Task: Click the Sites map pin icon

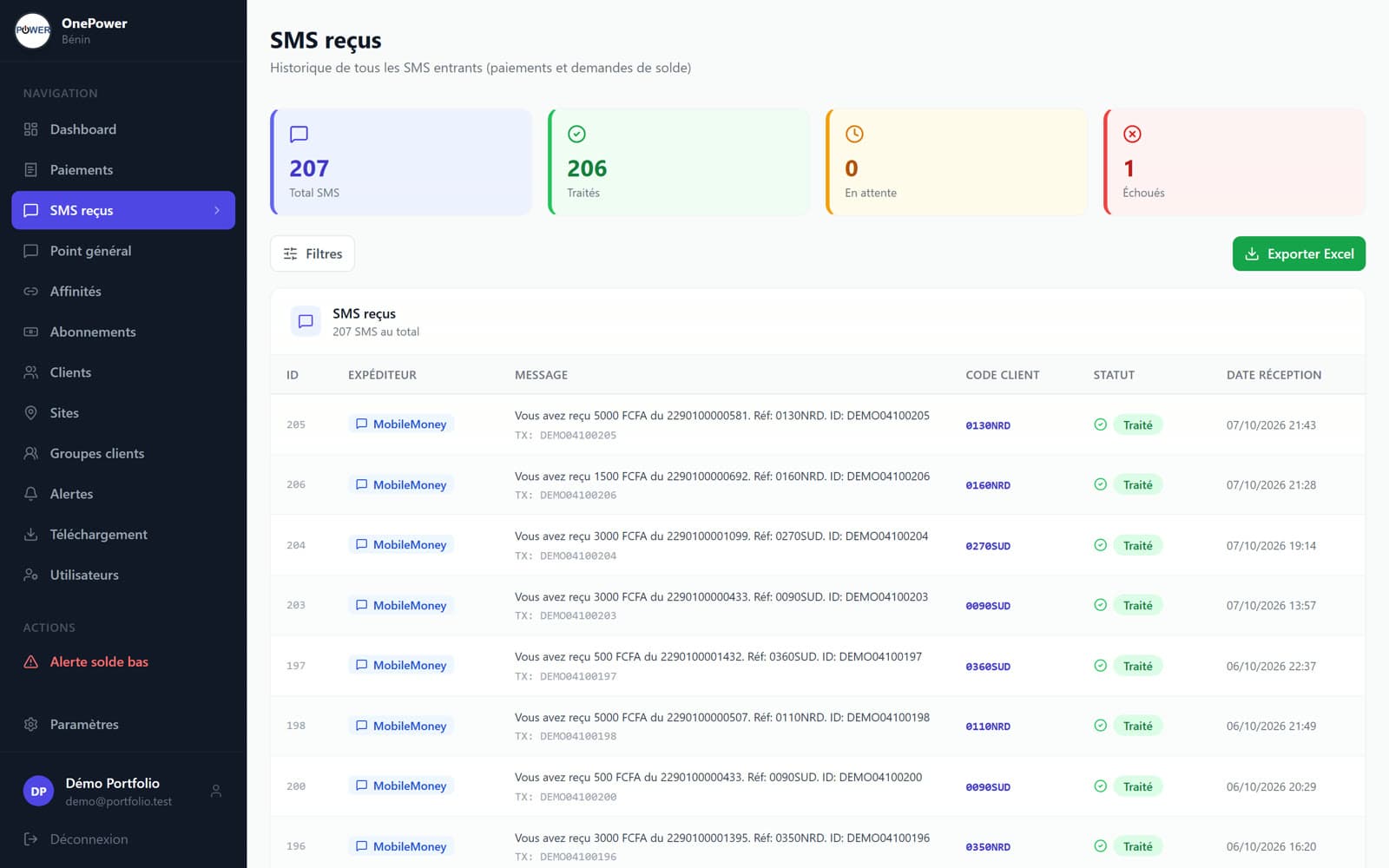Action: pyautogui.click(x=31, y=413)
